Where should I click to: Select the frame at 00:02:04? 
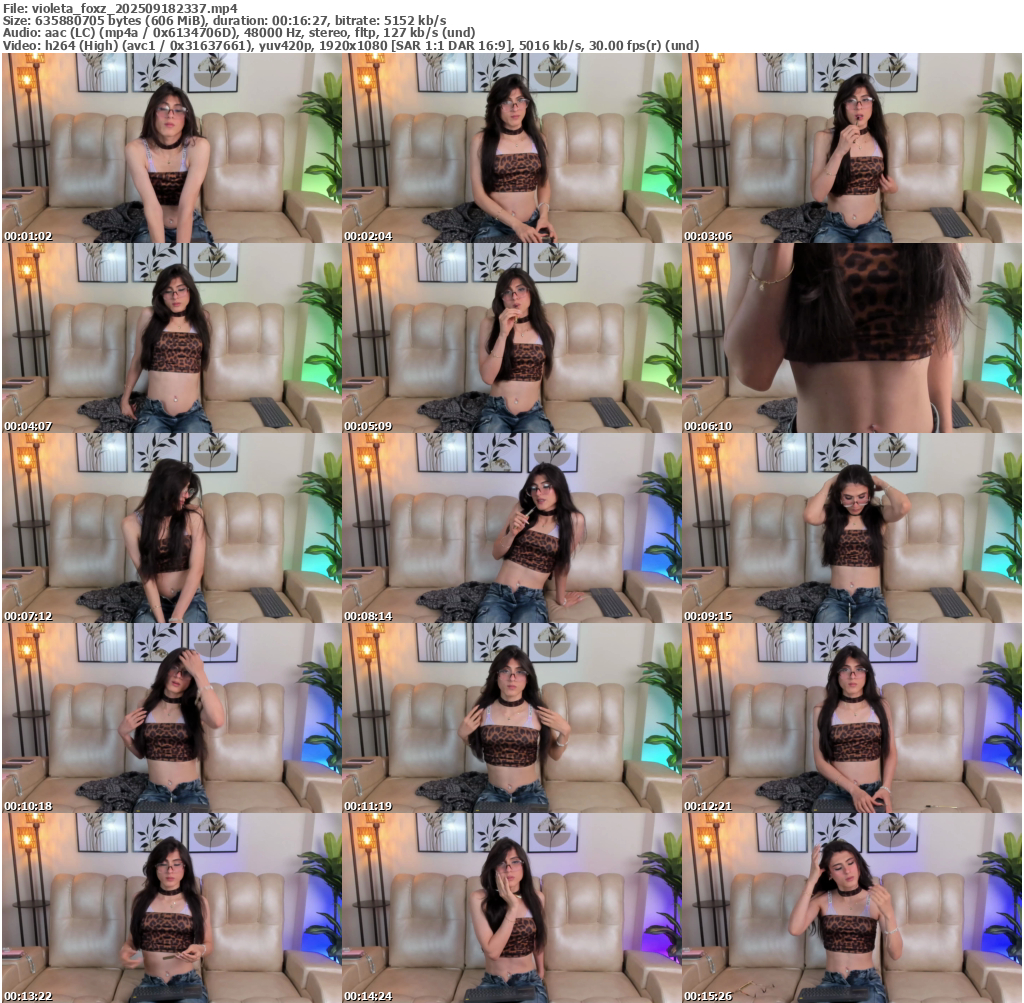[x=511, y=148]
